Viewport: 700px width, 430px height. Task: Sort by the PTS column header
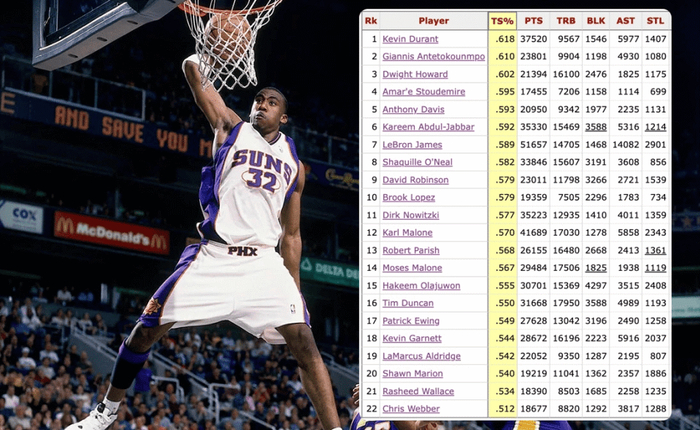pyautogui.click(x=533, y=20)
